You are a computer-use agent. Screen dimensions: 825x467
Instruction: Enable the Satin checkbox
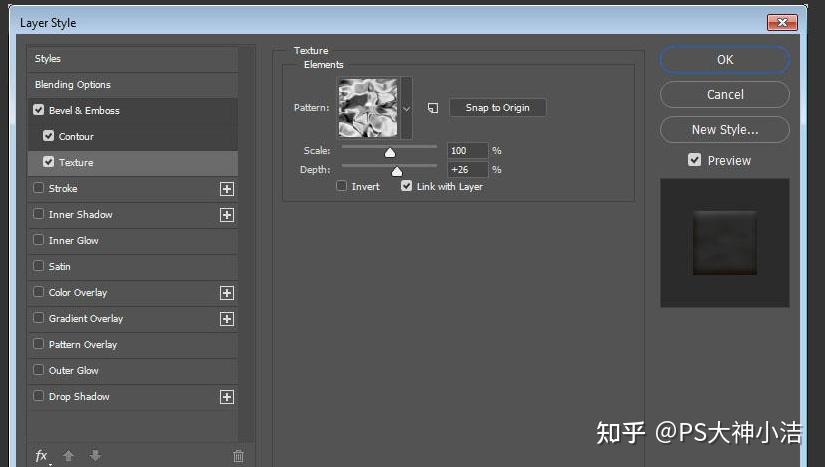point(38,266)
